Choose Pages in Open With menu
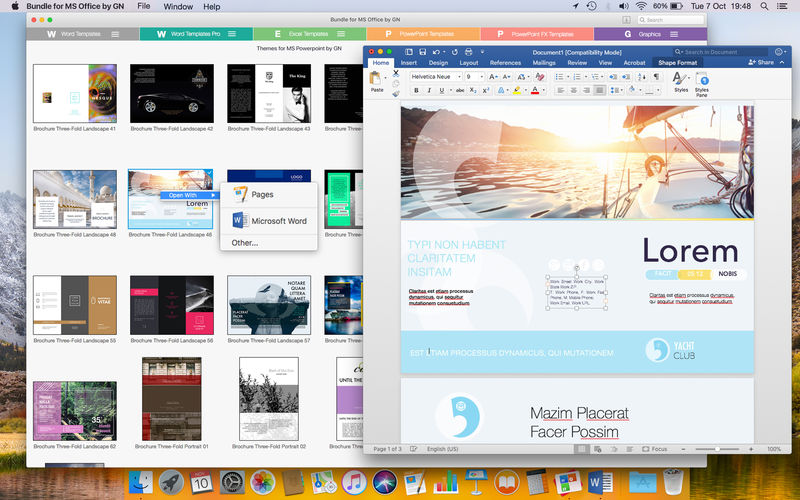 [x=269, y=194]
